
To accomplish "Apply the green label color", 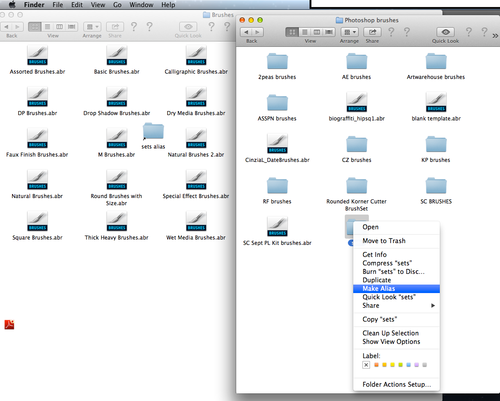I will click(401, 365).
